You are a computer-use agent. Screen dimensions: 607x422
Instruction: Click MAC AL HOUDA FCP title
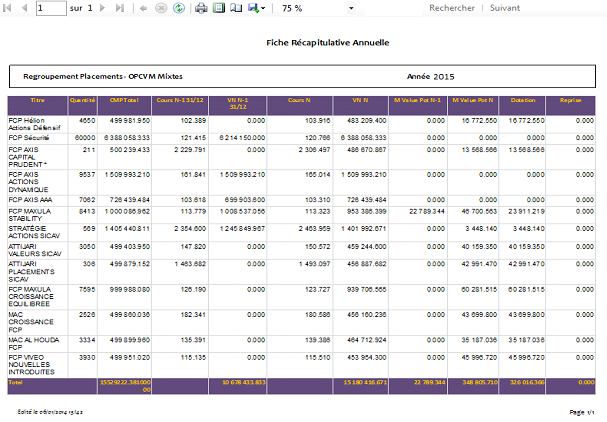pos(34,343)
